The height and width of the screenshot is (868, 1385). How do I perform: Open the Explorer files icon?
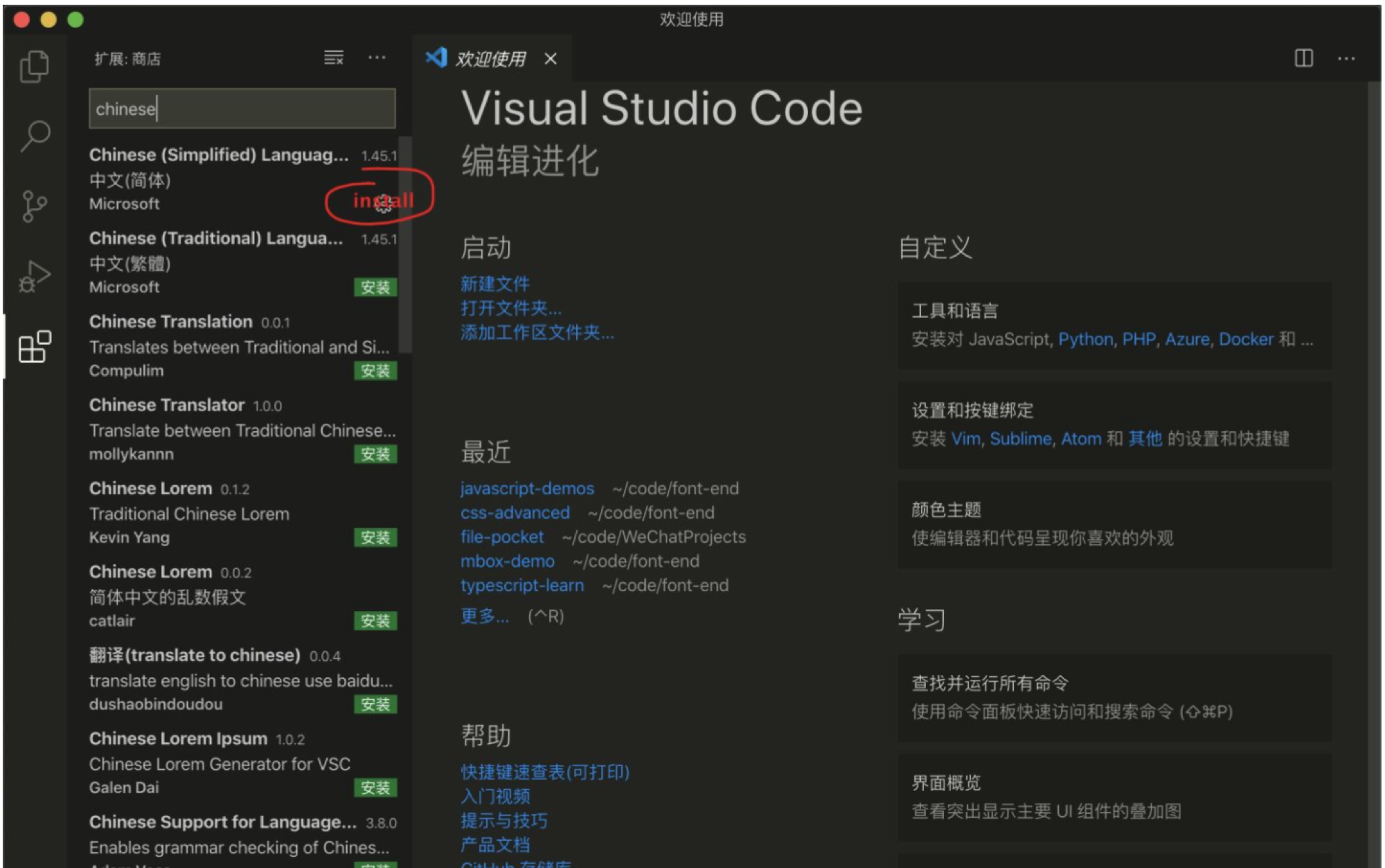tap(34, 66)
